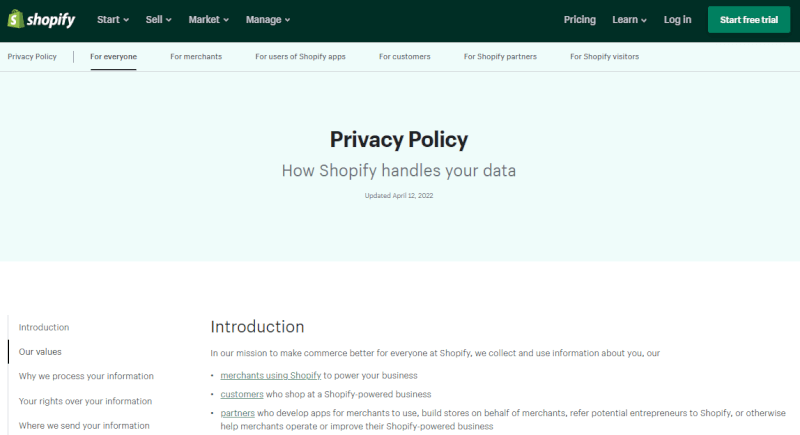Open the merchants using Shopify link

pyautogui.click(x=270, y=375)
